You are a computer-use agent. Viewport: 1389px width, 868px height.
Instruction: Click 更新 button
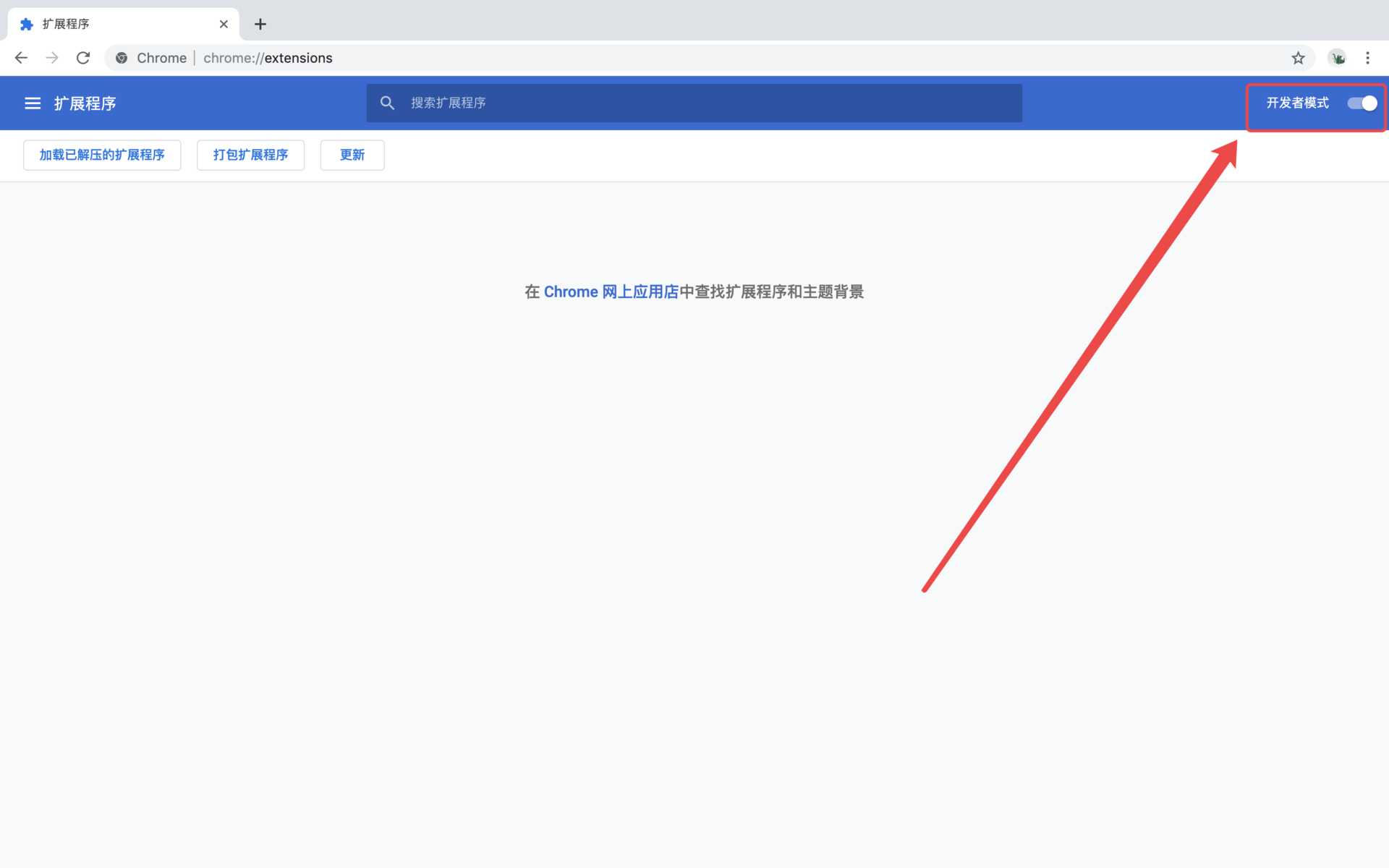(352, 155)
